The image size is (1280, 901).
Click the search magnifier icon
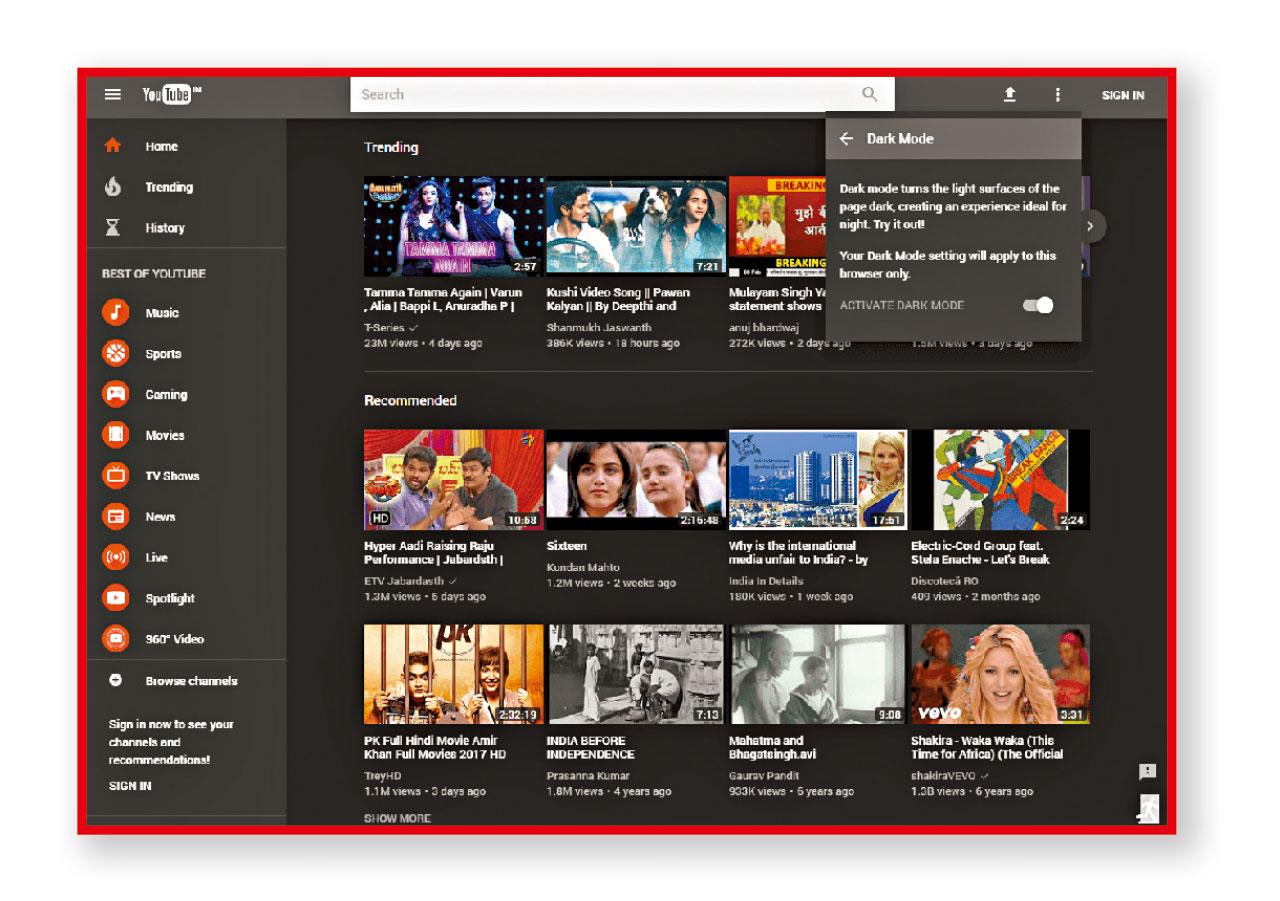click(x=869, y=94)
